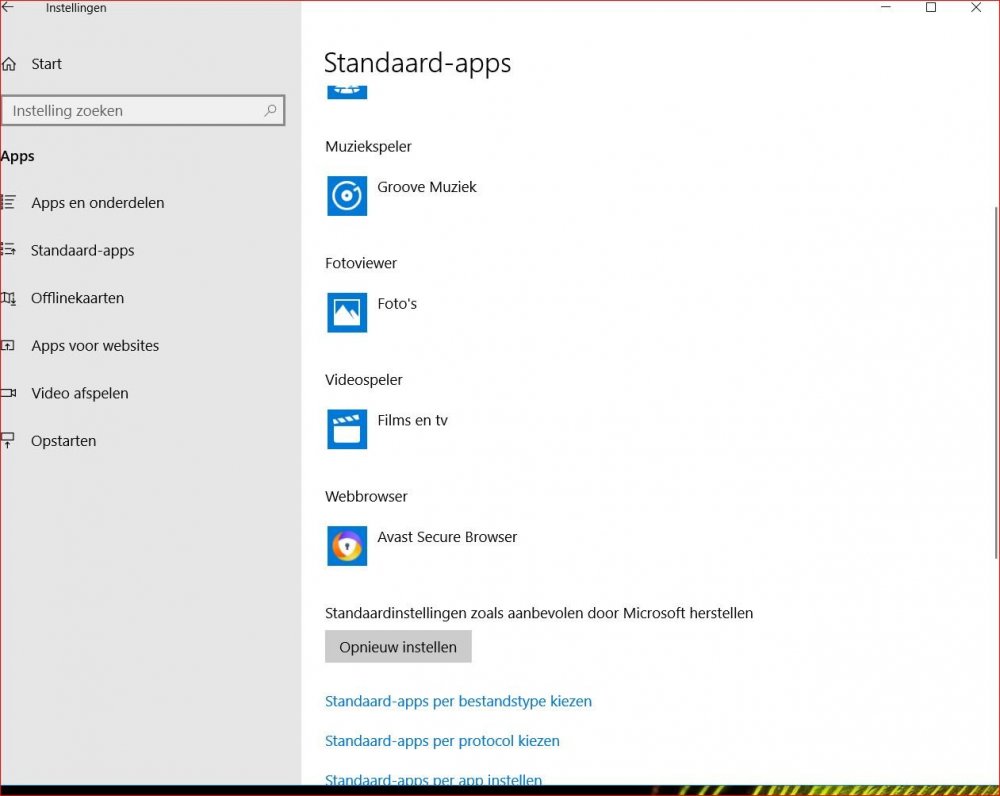Click the Avast Secure Browser icon
Viewport: 1000px width, 796px height.
point(347,546)
